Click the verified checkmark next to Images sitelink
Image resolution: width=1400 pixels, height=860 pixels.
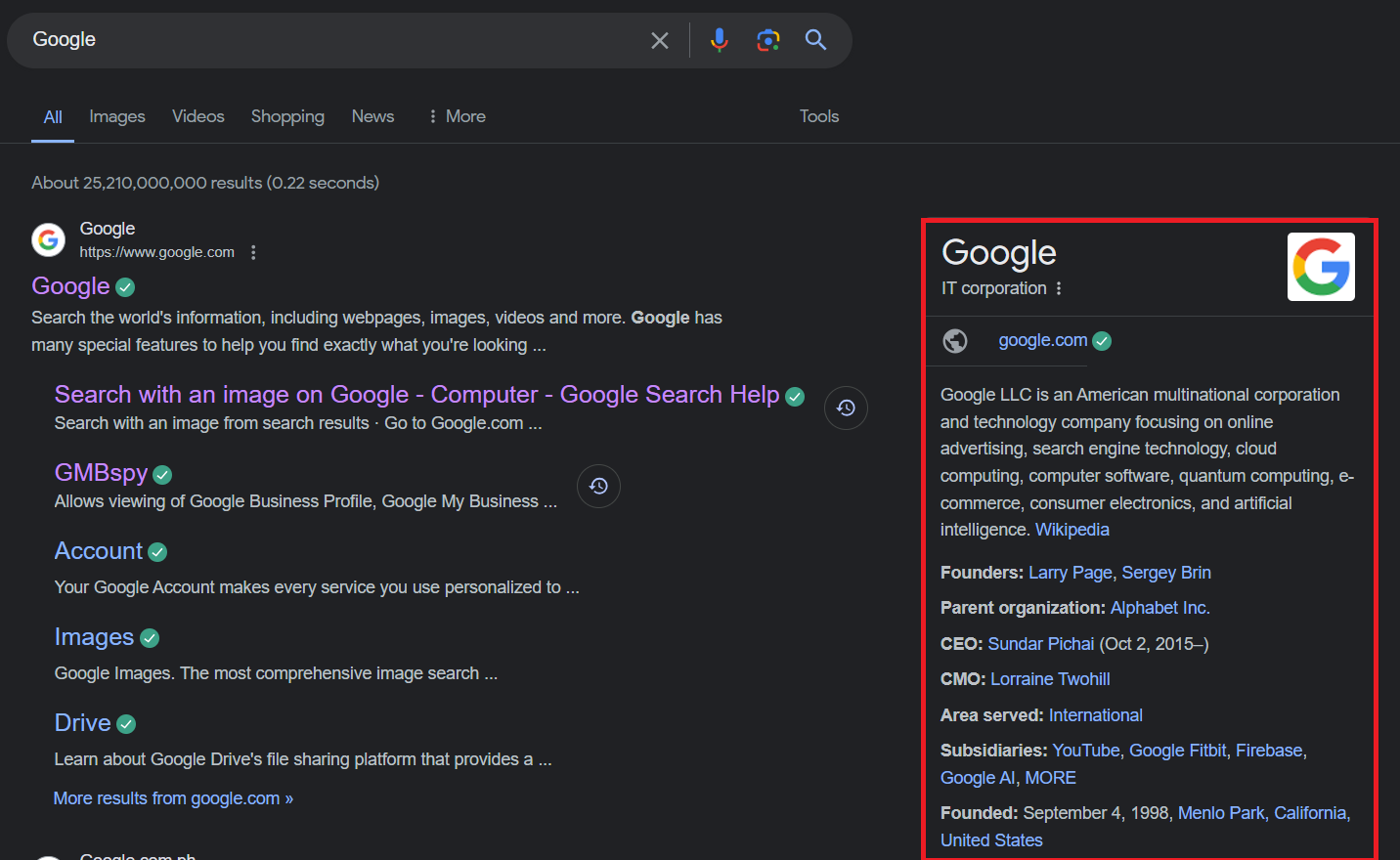pyautogui.click(x=150, y=638)
